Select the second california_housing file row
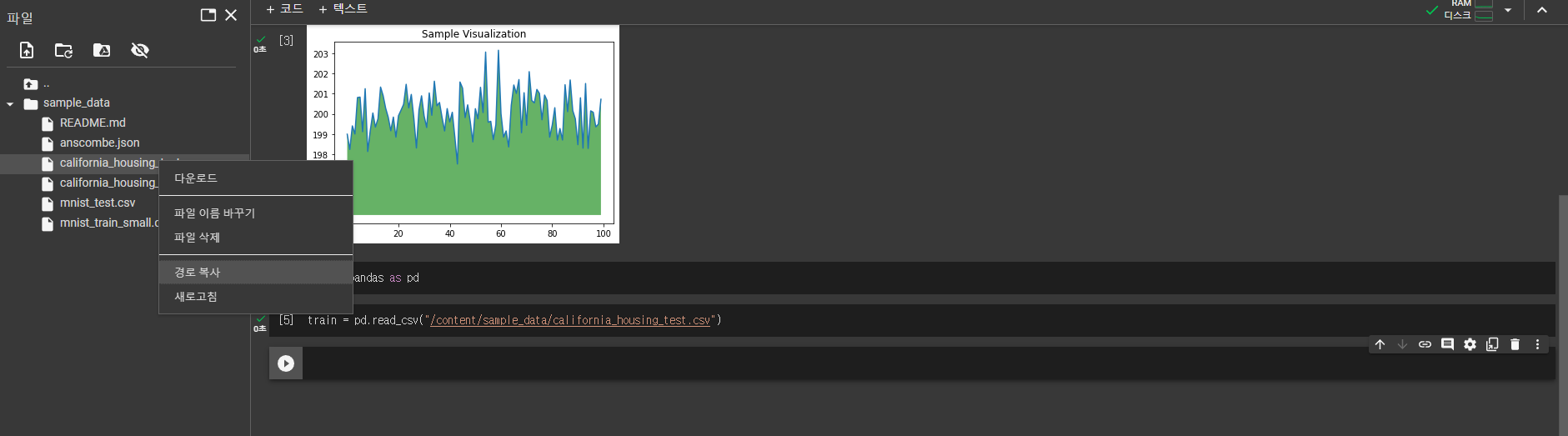Viewport: 1568px width, 436px height. 100,183
